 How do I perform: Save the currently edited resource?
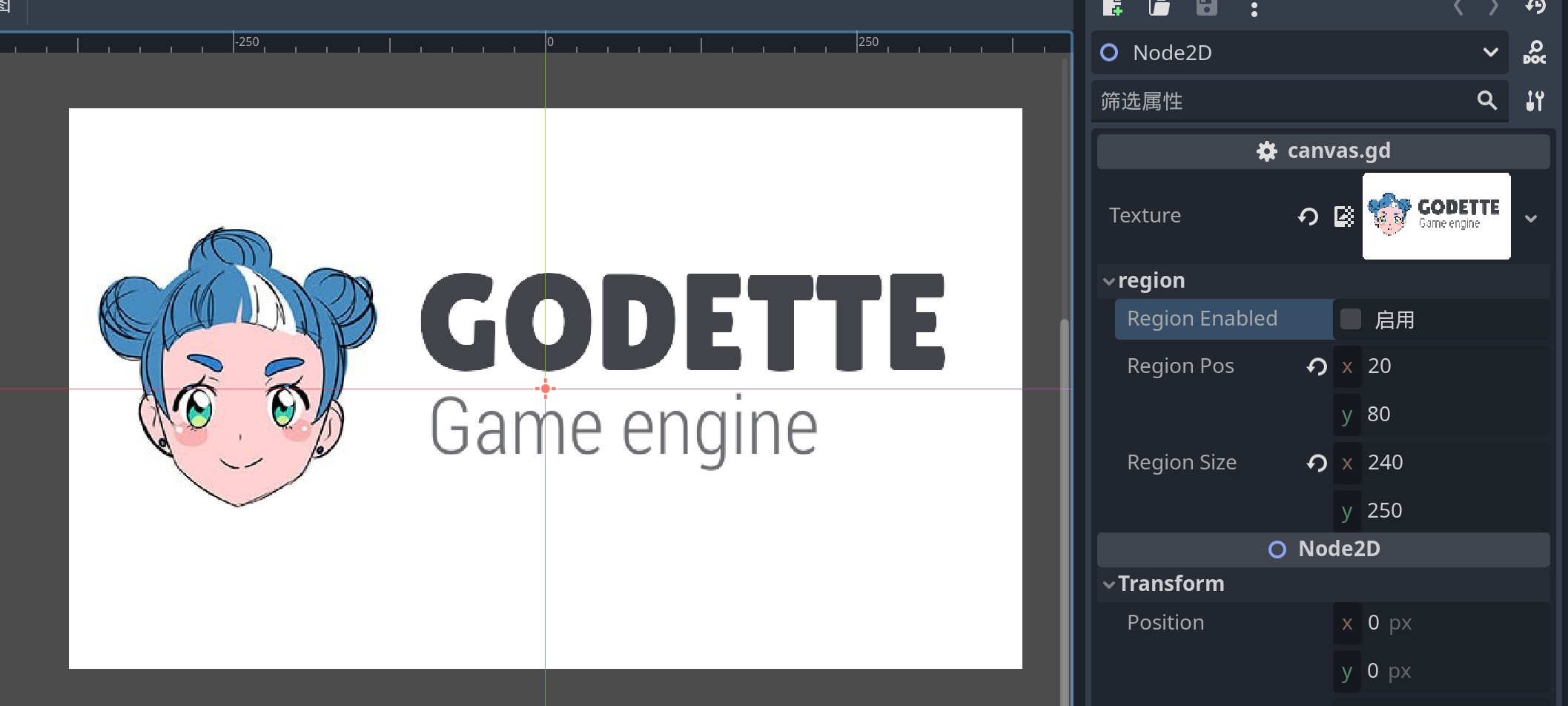tap(1207, 8)
